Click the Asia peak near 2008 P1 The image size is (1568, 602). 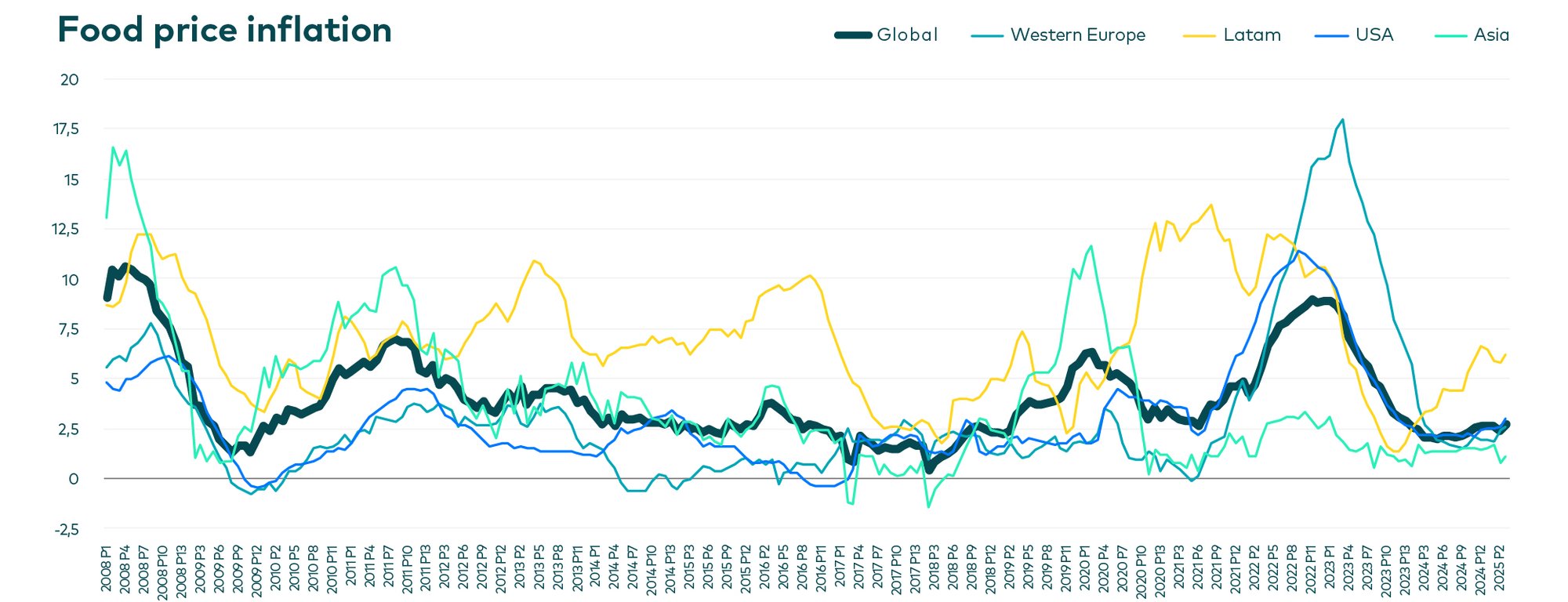click(x=113, y=147)
